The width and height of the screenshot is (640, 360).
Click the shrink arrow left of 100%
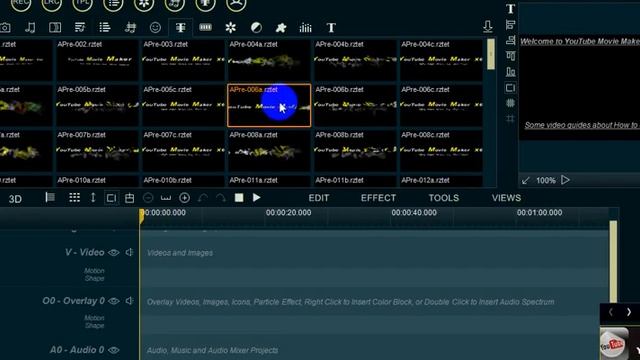526,180
